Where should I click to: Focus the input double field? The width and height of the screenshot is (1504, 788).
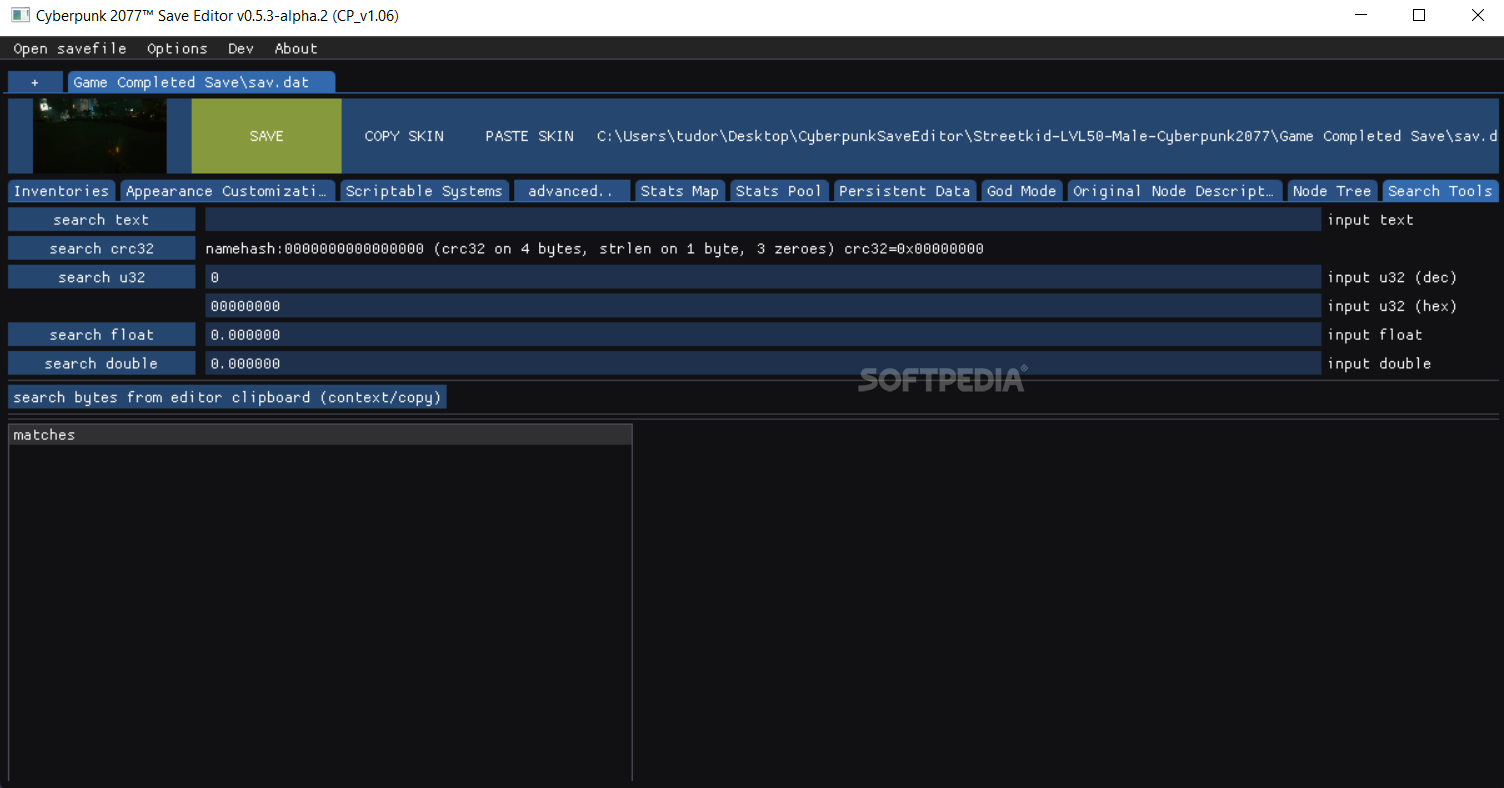(763, 364)
